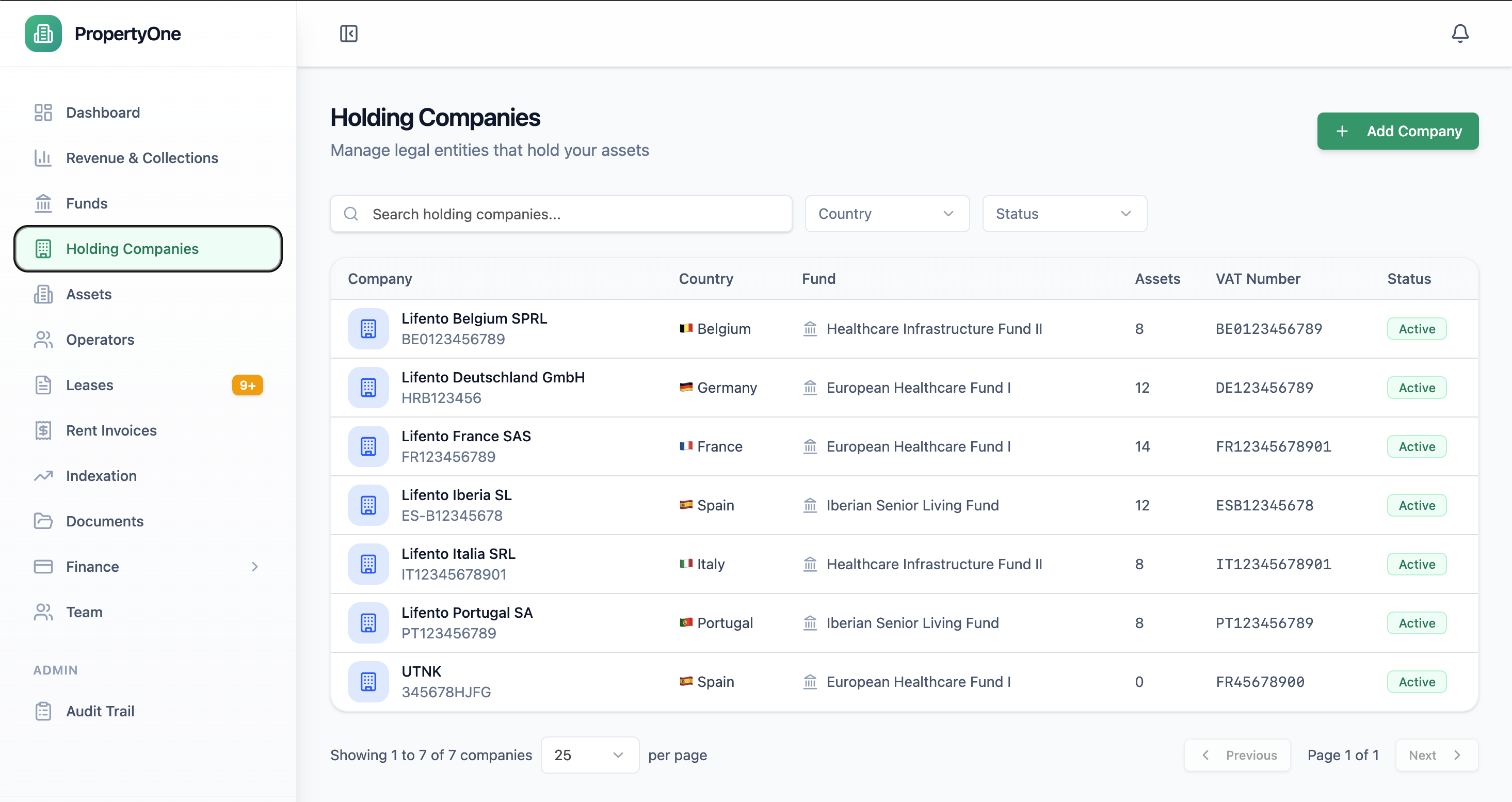Click the Assets column header
1512x802 pixels.
[1157, 279]
